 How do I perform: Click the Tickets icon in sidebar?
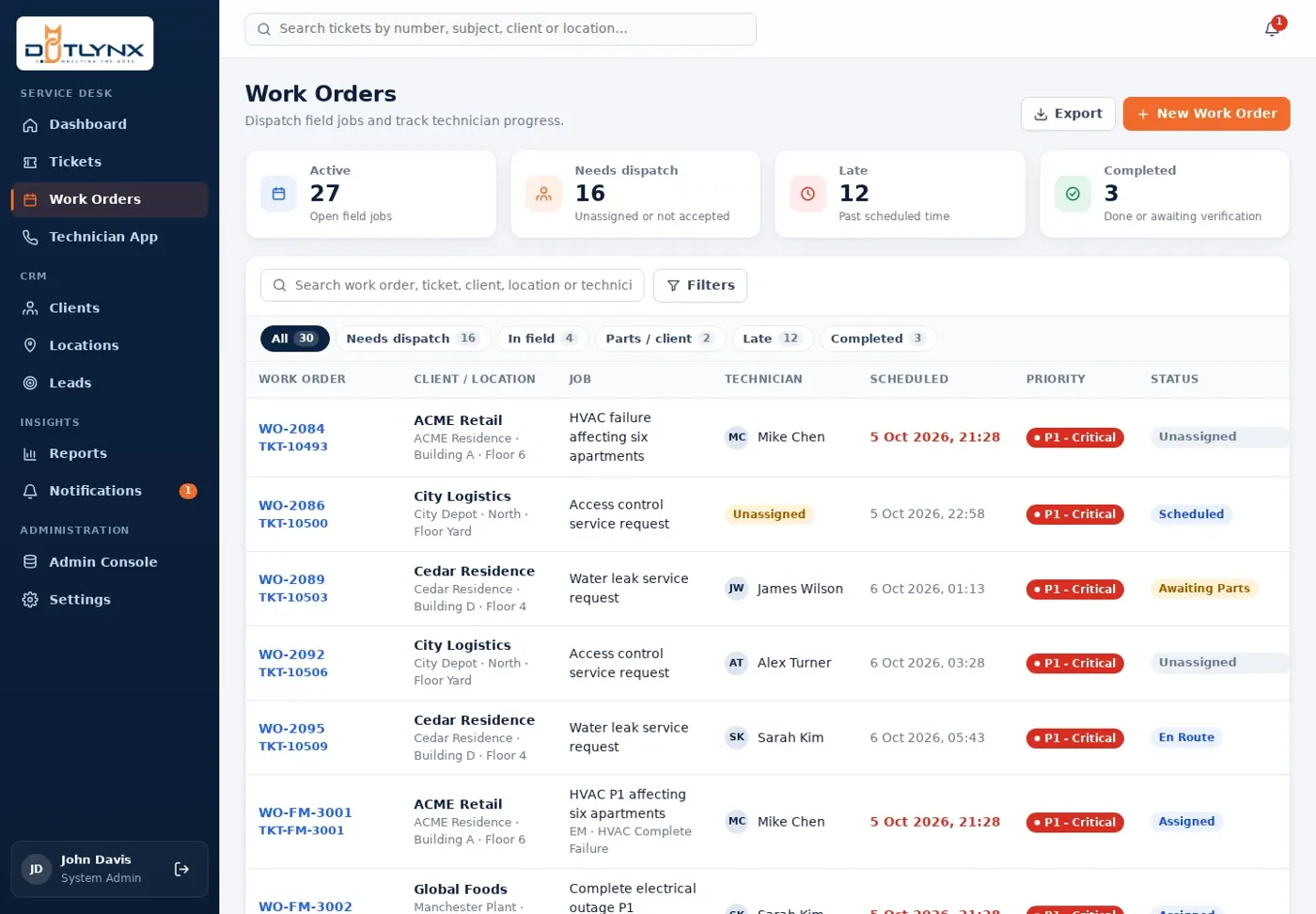30,163
